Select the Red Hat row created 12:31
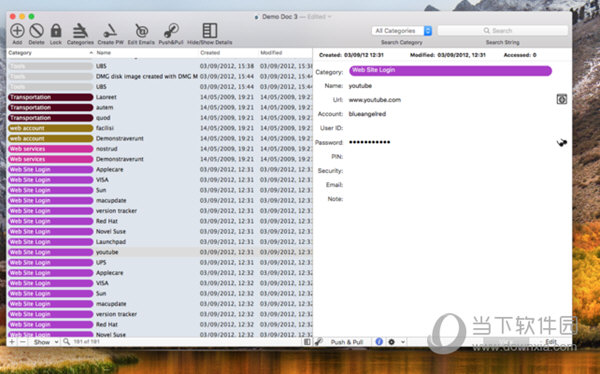Screen dimensions: 600x374 160,221
